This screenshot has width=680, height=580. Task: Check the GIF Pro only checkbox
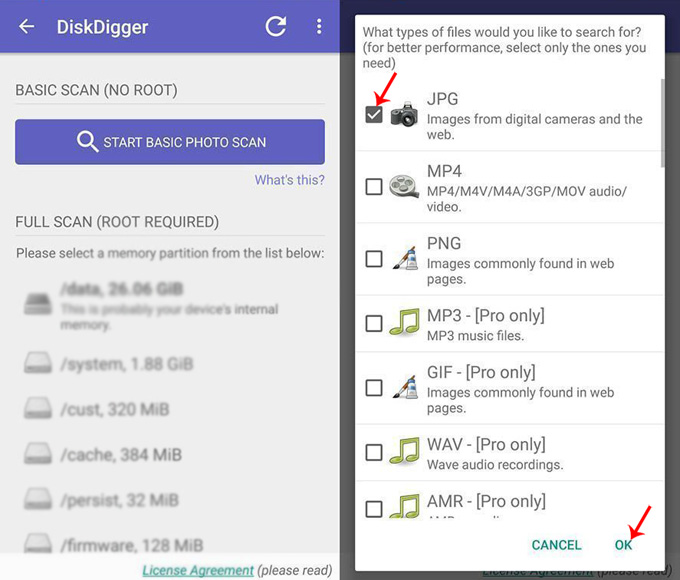point(374,387)
